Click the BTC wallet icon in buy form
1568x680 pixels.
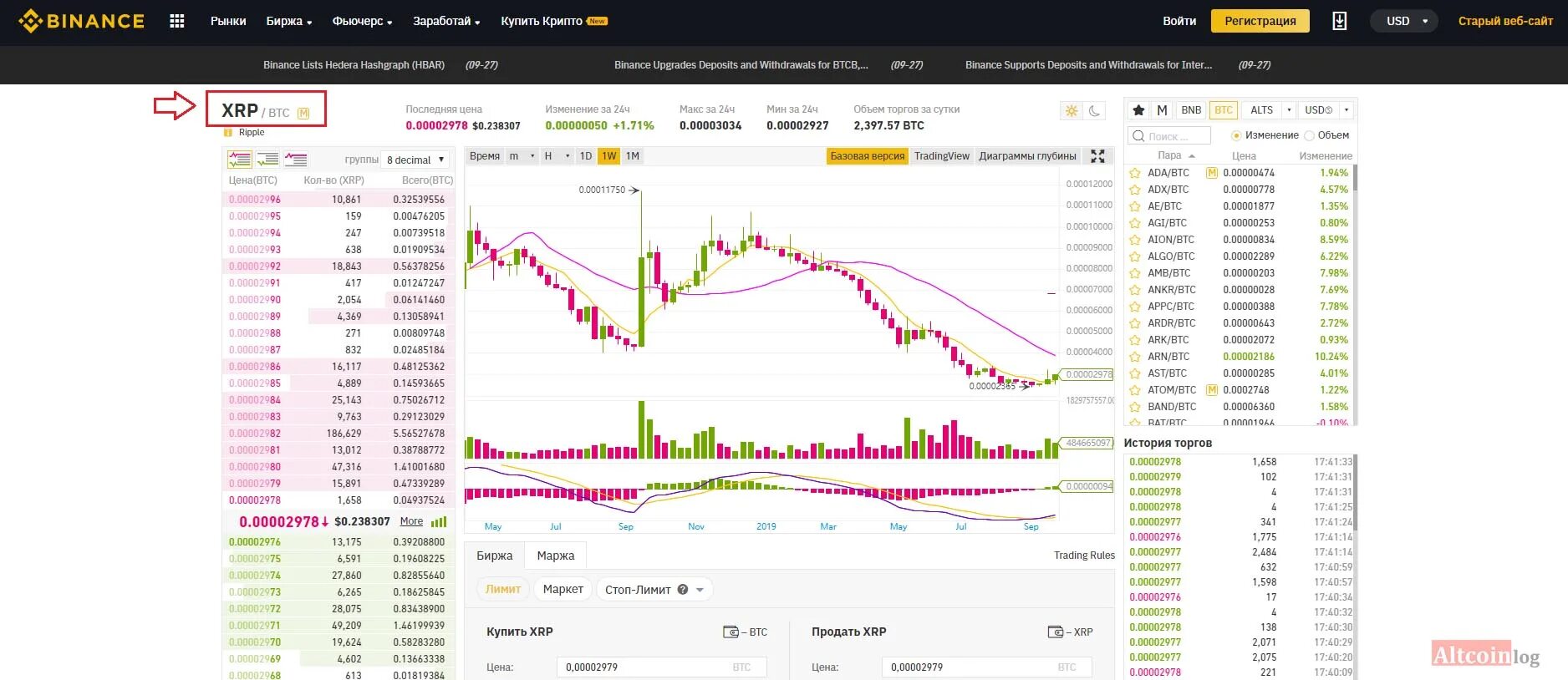(x=731, y=632)
